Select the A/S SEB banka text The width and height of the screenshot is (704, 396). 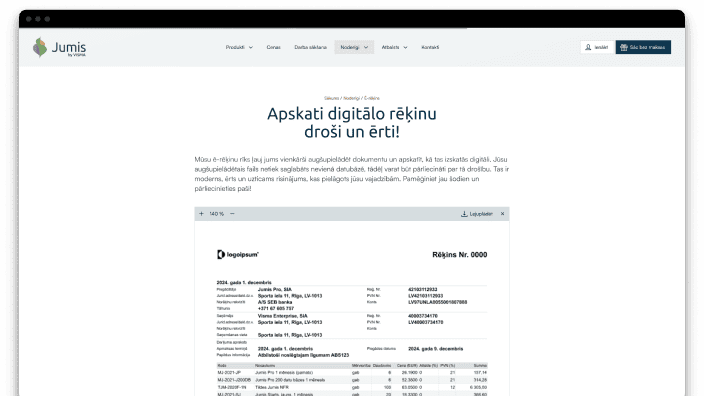[275, 302]
